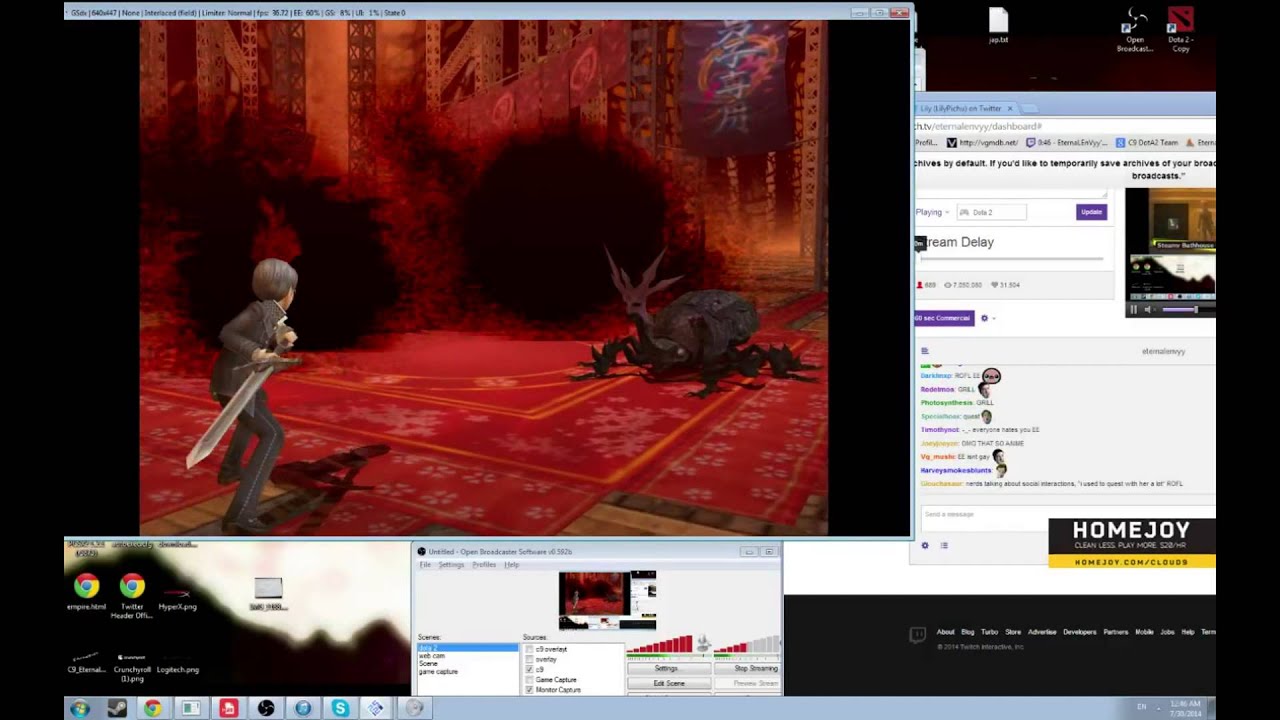The image size is (1280, 720).
Task: Open the chat settings gear icon
Action: click(925, 545)
